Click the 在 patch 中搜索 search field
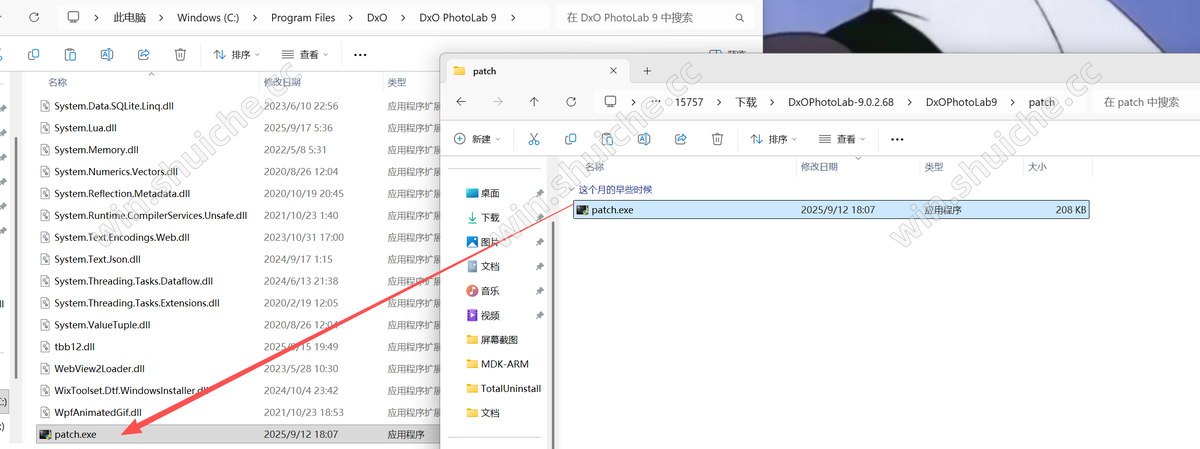The image size is (1200, 449). [x=1146, y=102]
